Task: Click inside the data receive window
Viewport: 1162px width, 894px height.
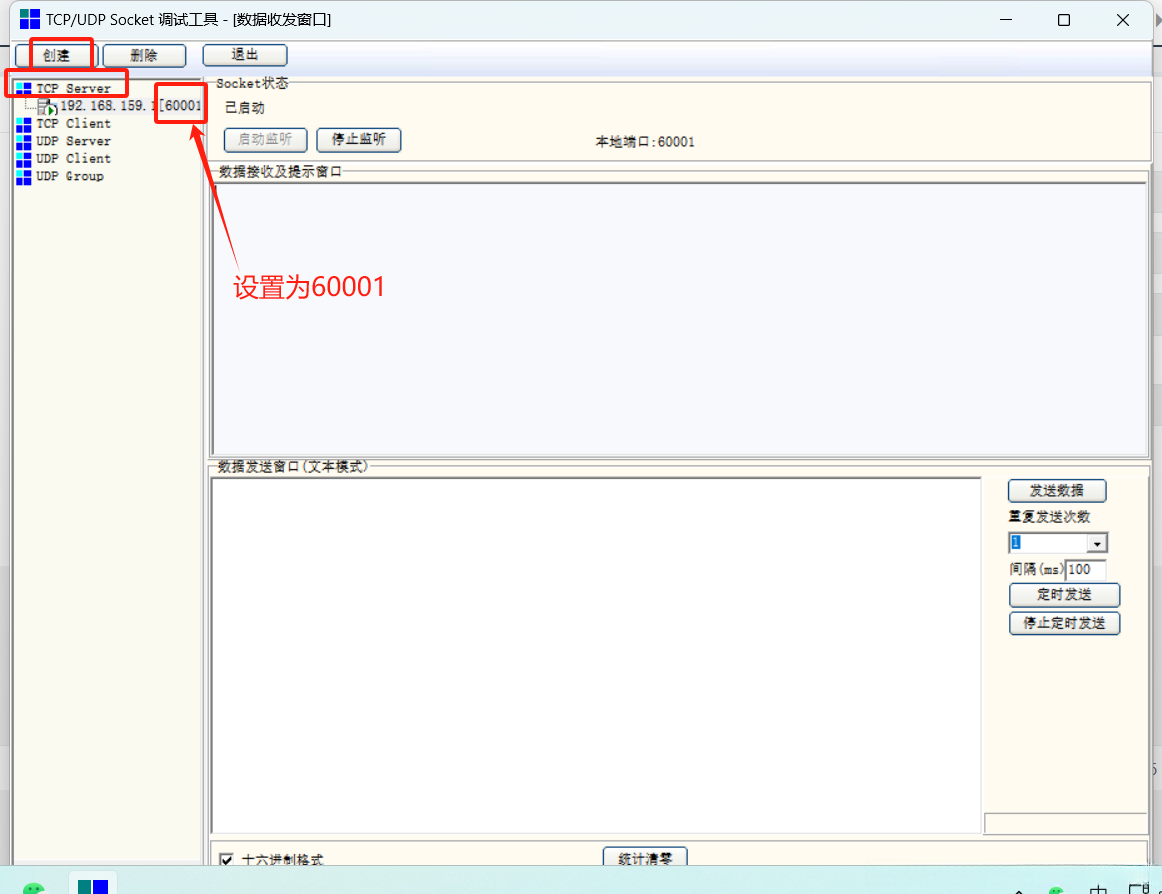Action: [x=680, y=319]
